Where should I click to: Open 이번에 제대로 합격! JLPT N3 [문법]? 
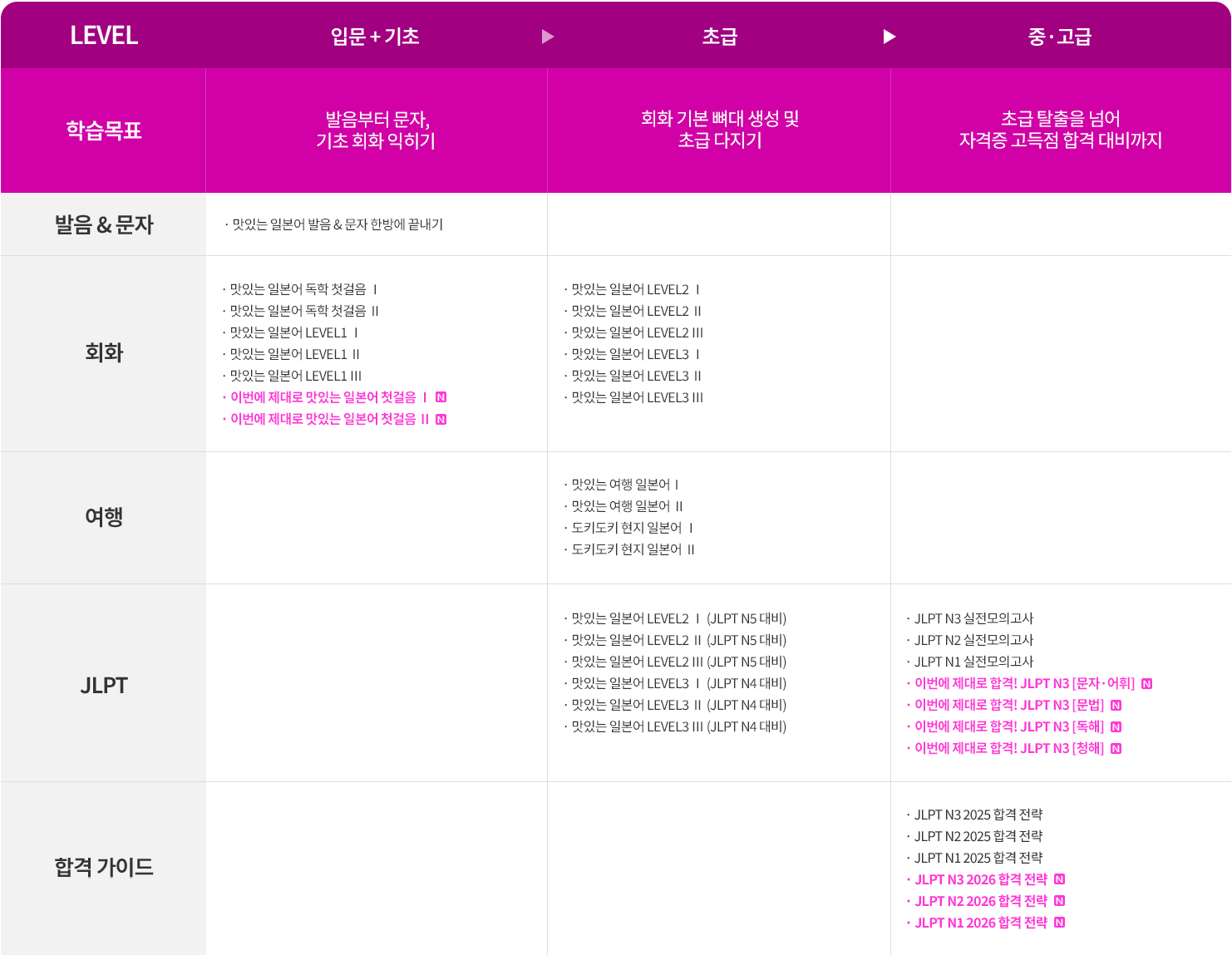1006,705
